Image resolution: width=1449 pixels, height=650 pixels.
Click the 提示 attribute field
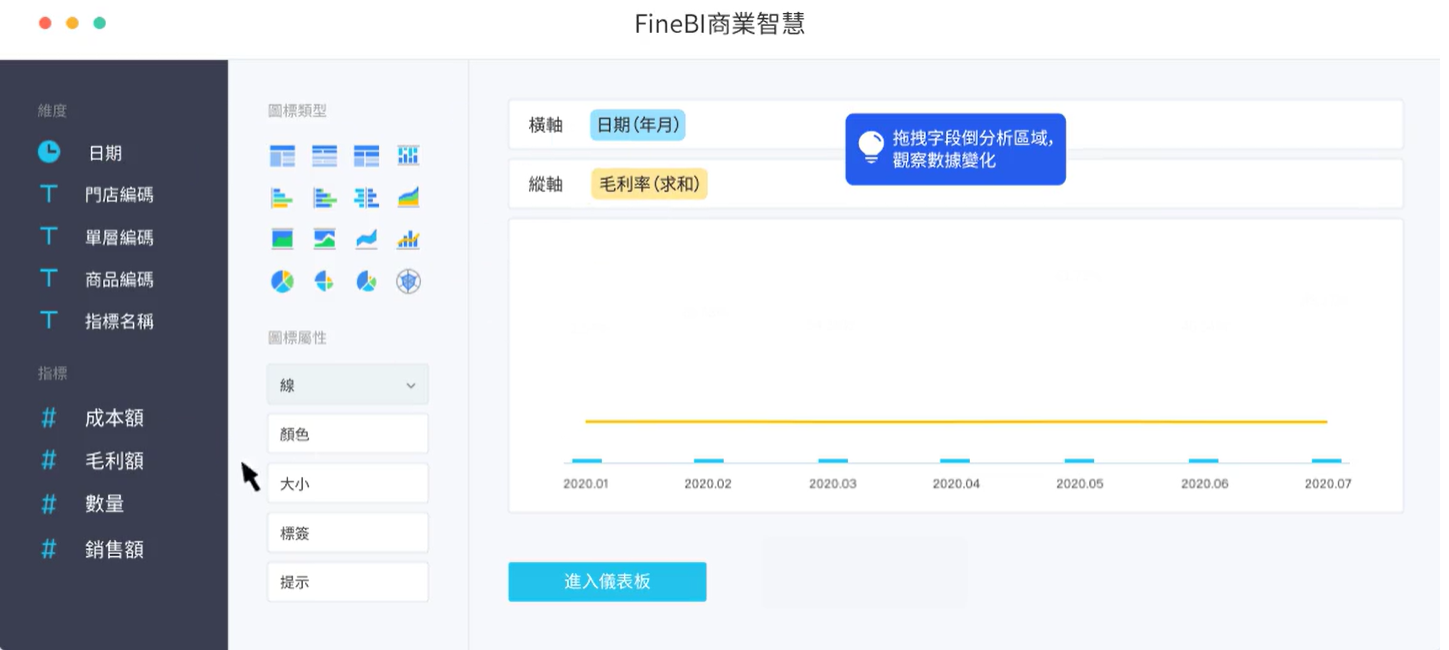(347, 582)
